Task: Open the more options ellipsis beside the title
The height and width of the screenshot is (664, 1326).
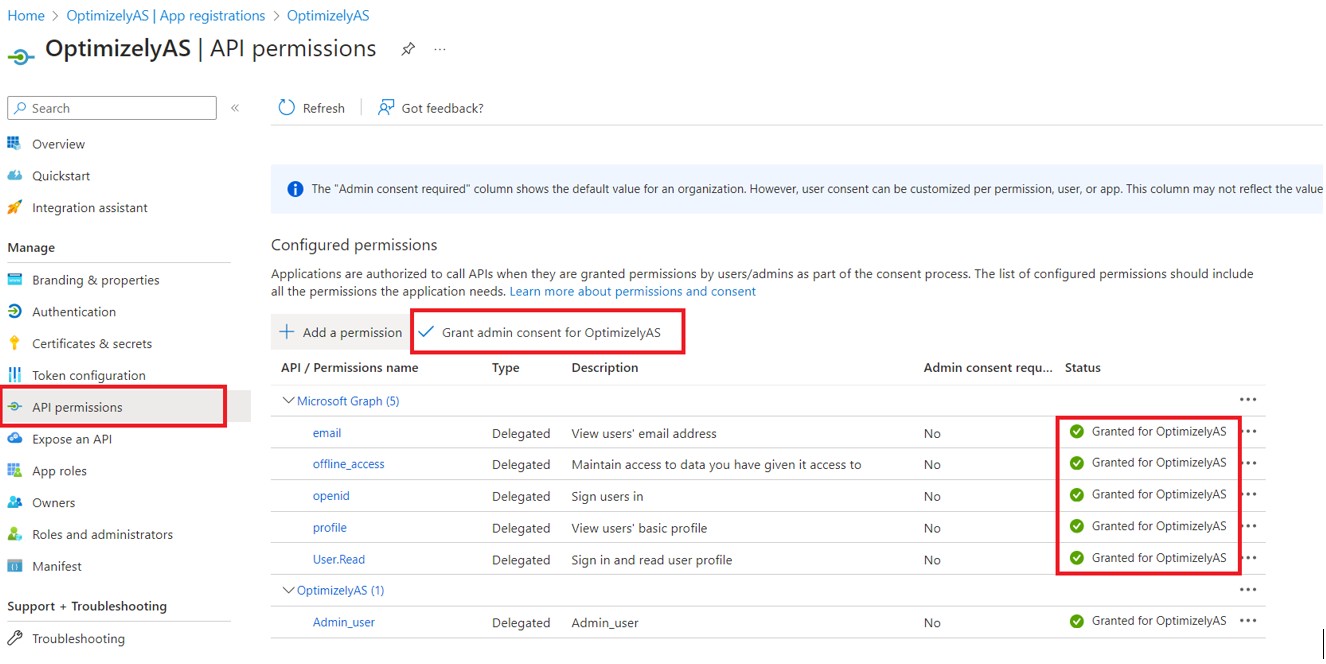Action: tap(440, 49)
